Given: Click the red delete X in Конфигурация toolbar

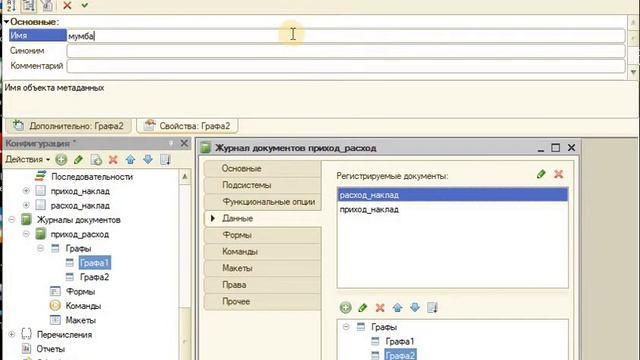Looking at the screenshot, I should point(113,160).
